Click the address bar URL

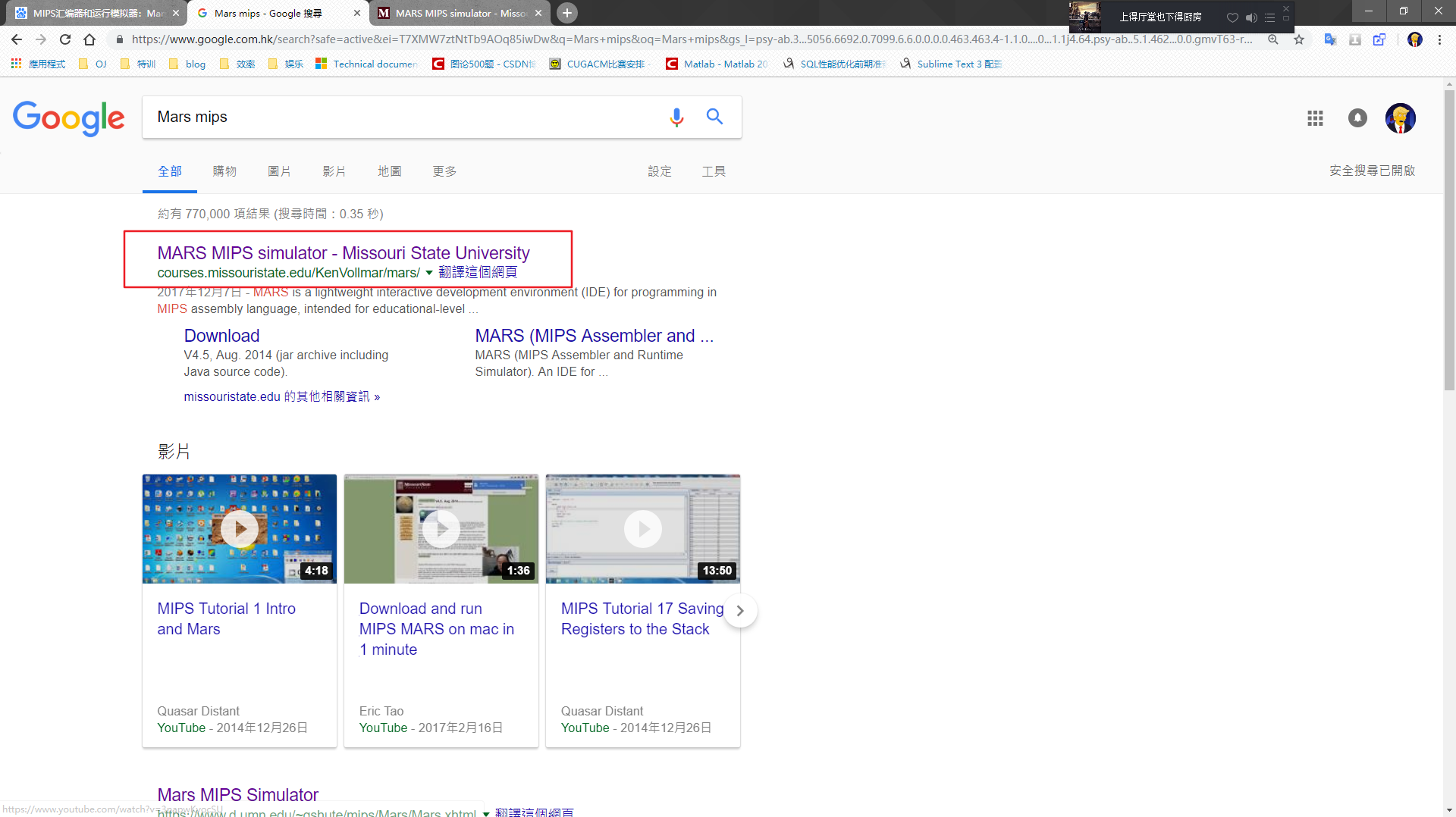[692, 39]
